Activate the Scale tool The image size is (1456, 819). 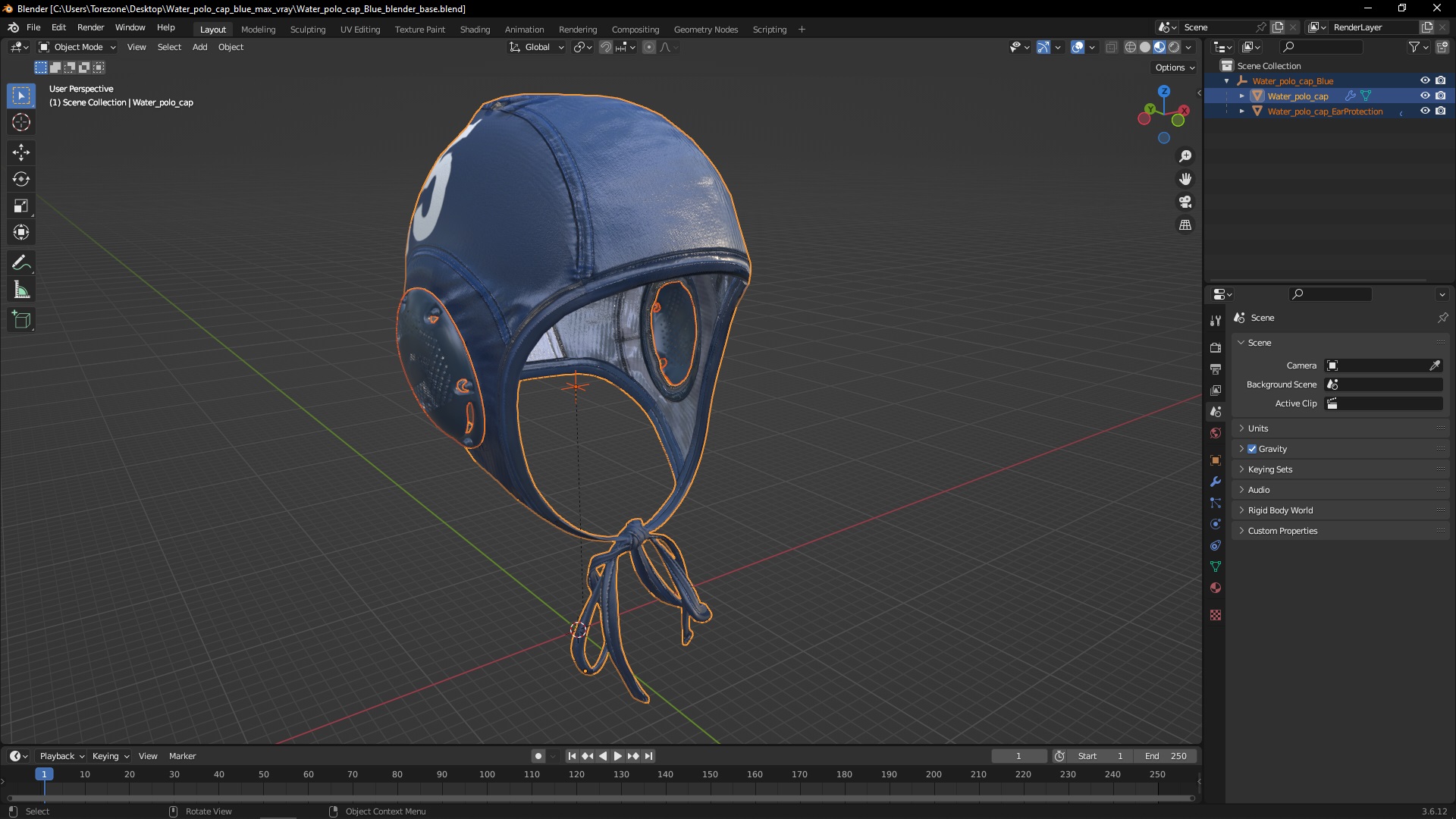pos(21,206)
